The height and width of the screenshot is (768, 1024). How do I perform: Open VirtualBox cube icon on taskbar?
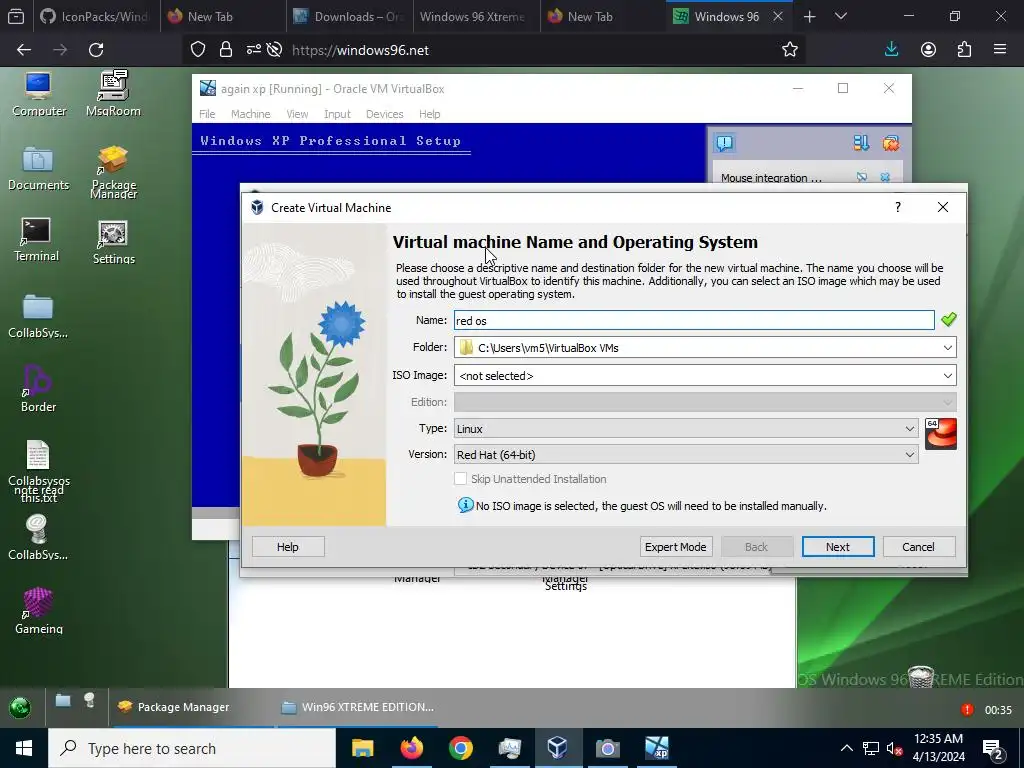click(558, 748)
